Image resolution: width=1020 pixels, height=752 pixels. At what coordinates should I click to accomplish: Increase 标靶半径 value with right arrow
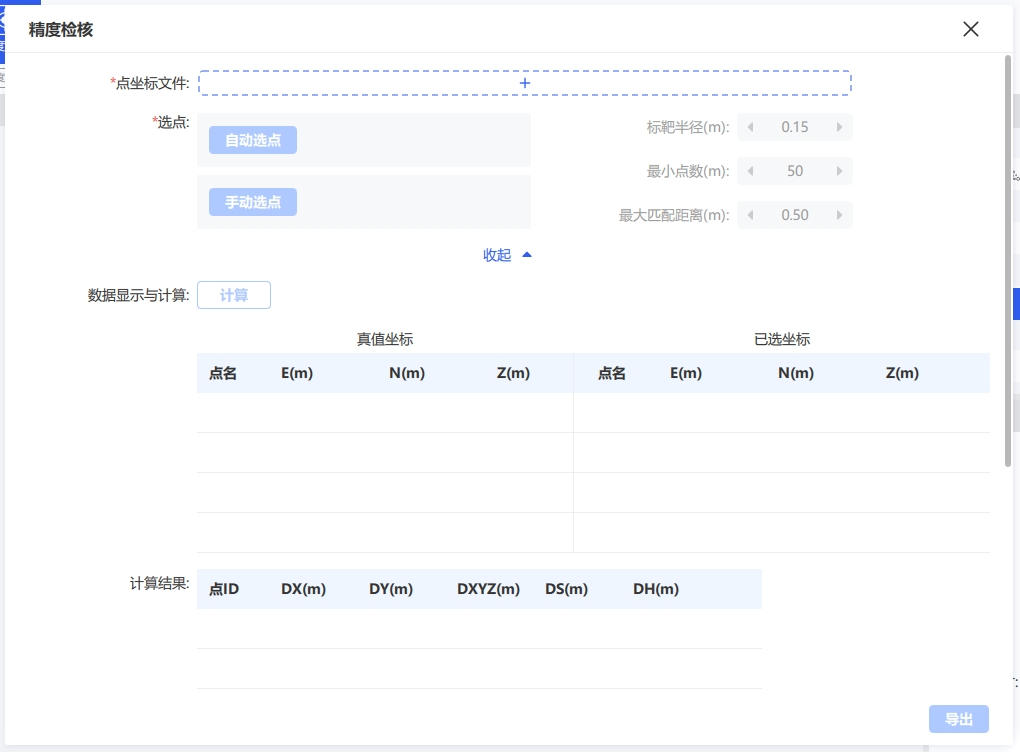point(839,127)
